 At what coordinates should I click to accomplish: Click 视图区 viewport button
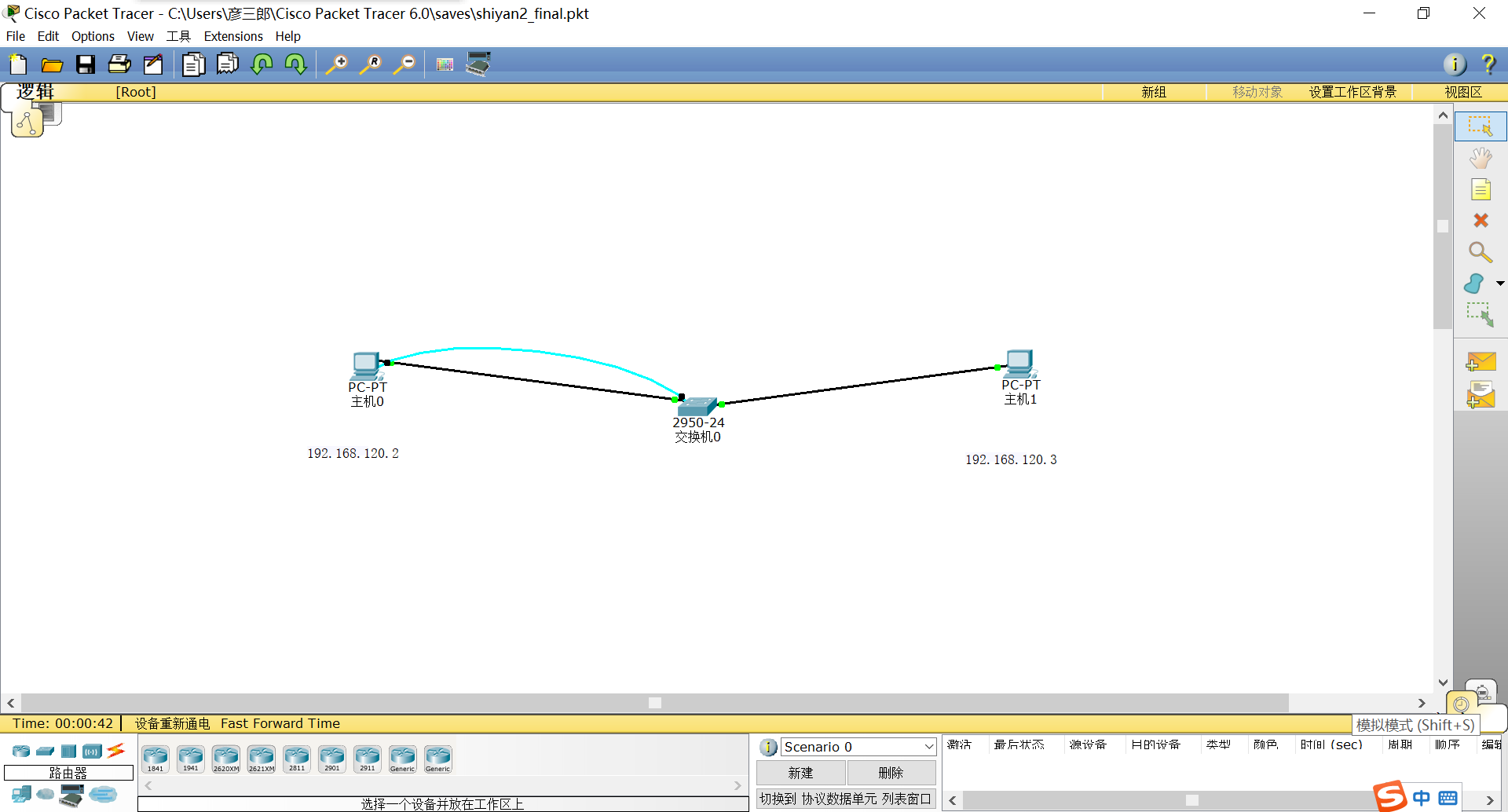coord(1463,92)
